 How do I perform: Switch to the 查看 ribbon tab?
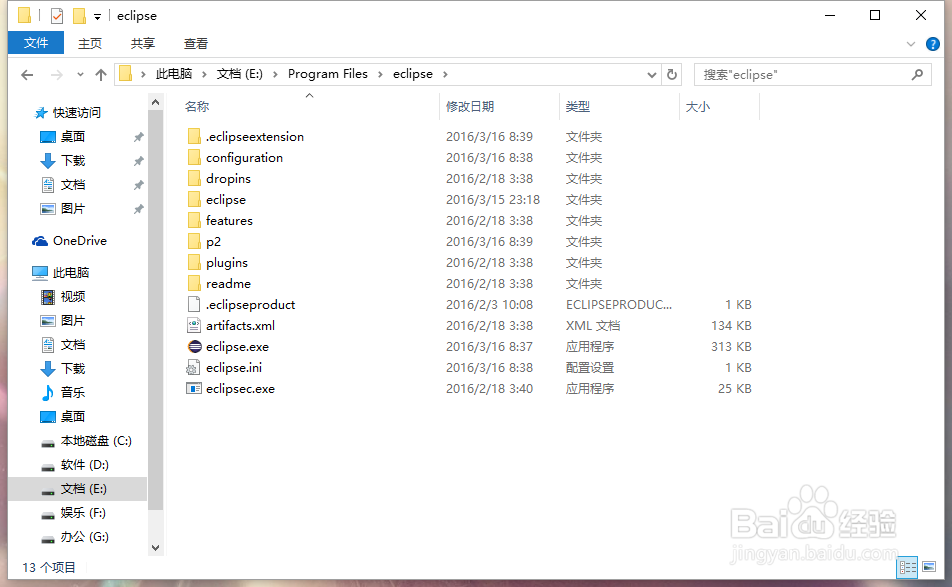pyautogui.click(x=195, y=43)
